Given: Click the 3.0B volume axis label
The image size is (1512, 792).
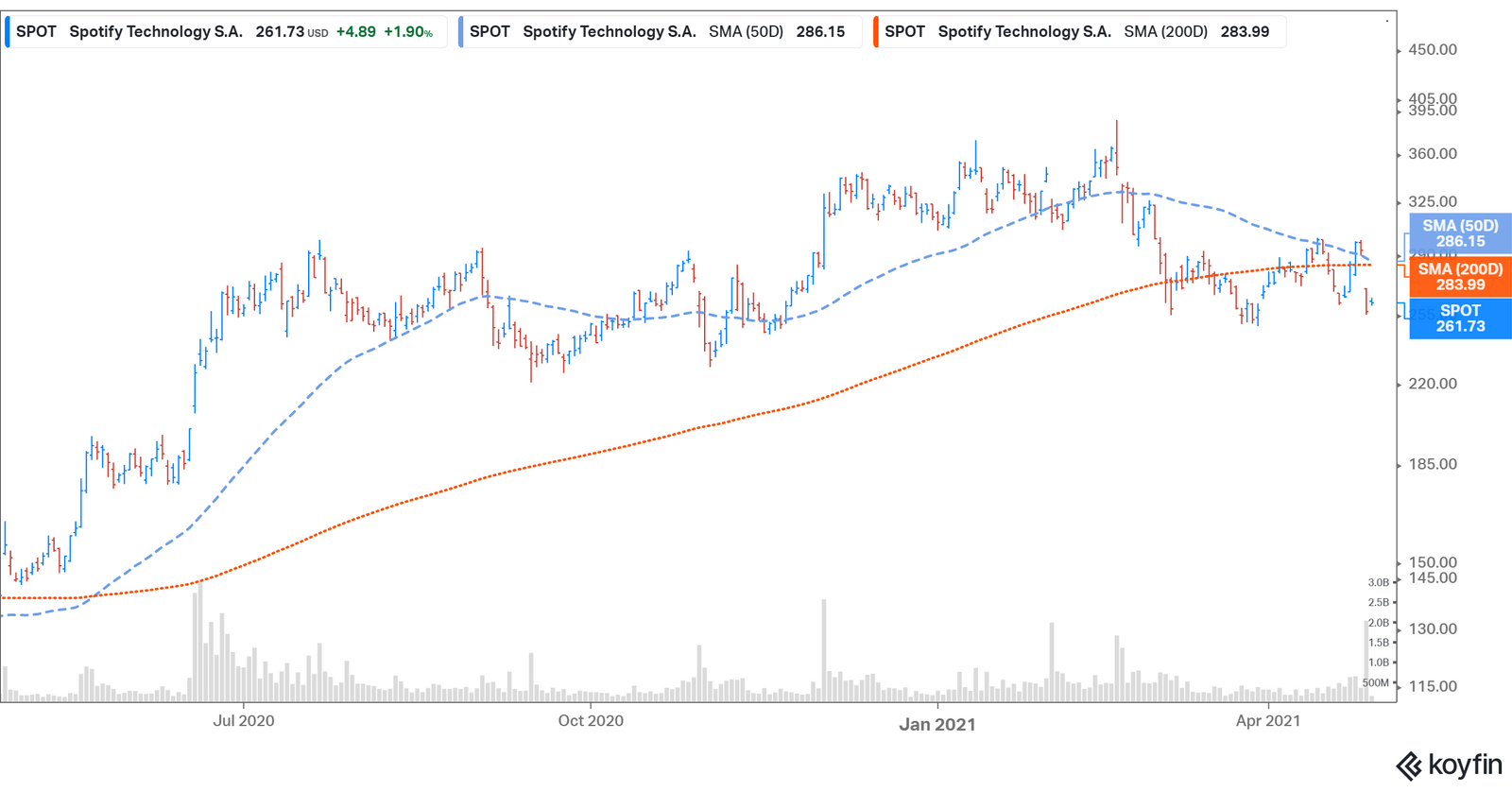Looking at the screenshot, I should point(1379,582).
